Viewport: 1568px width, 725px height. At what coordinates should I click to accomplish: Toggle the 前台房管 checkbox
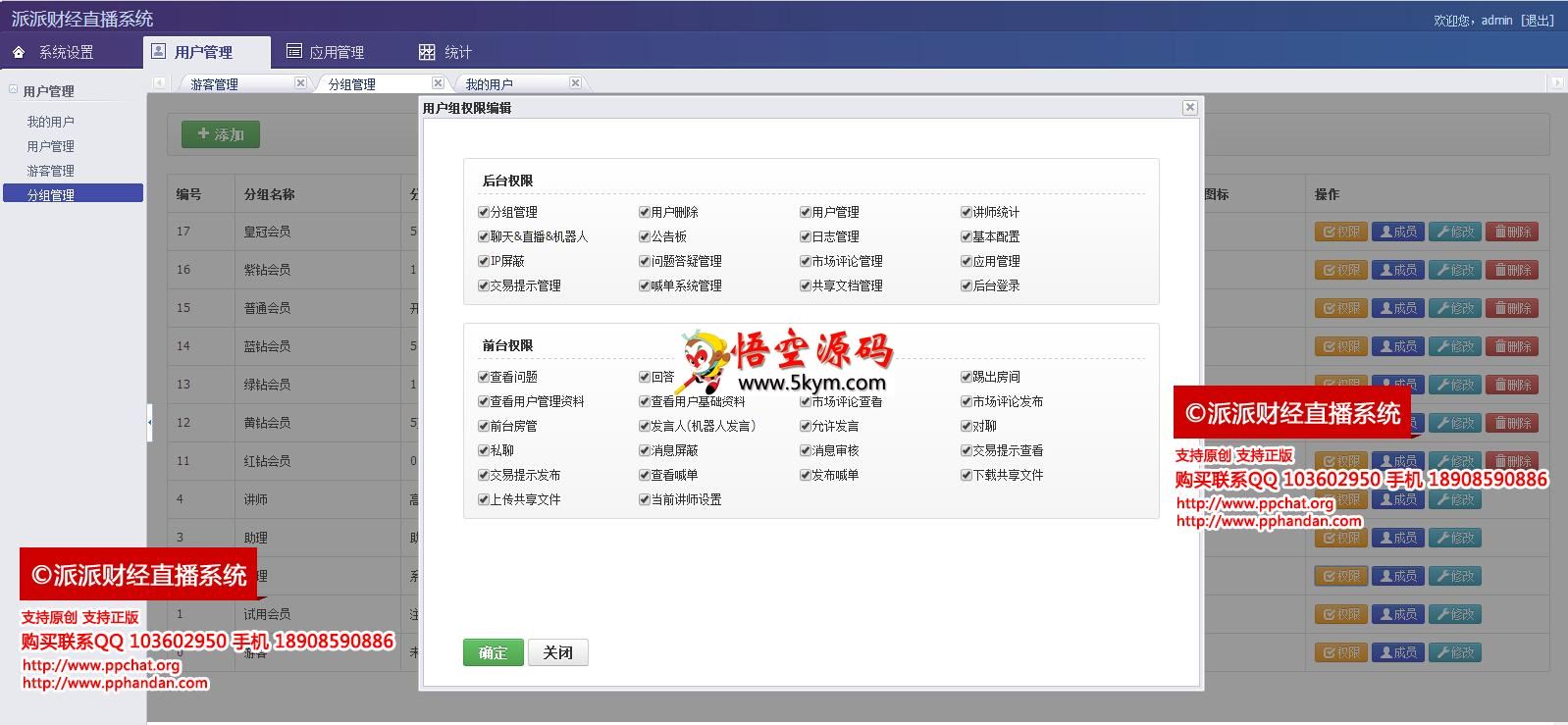coord(483,426)
